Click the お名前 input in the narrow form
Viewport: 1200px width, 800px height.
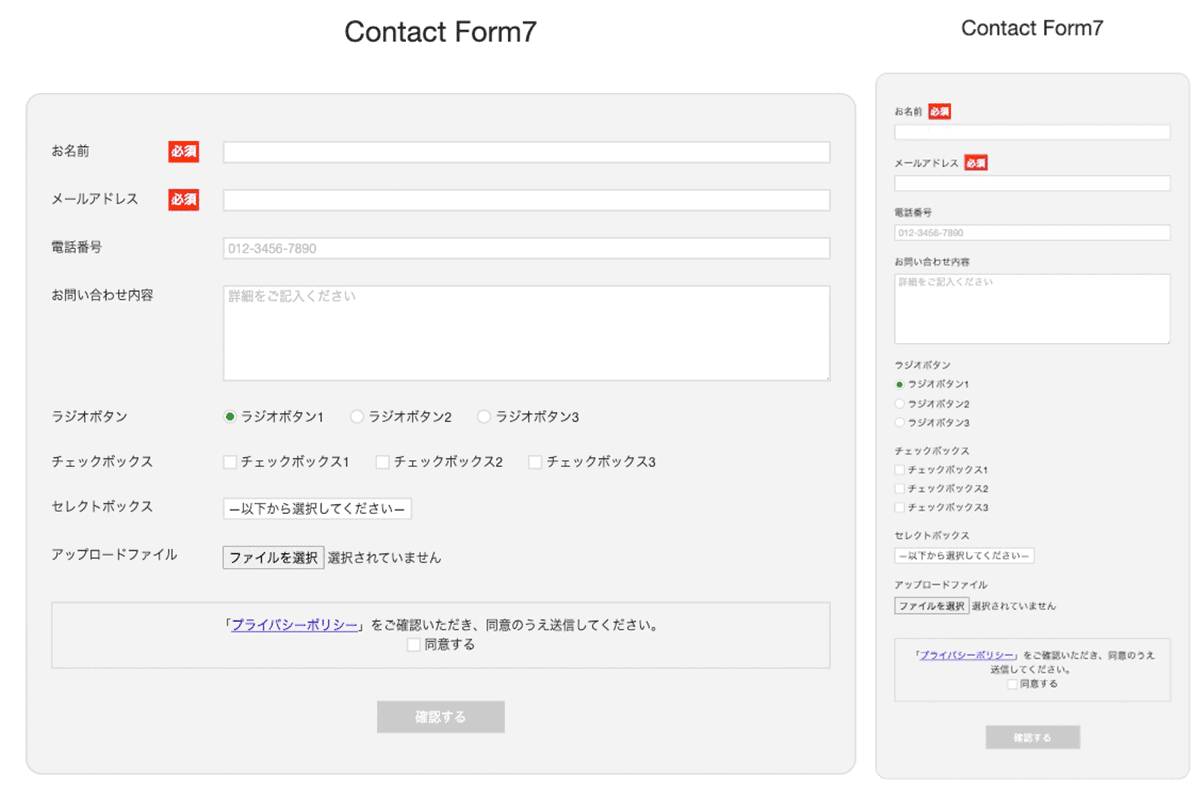coord(1032,132)
